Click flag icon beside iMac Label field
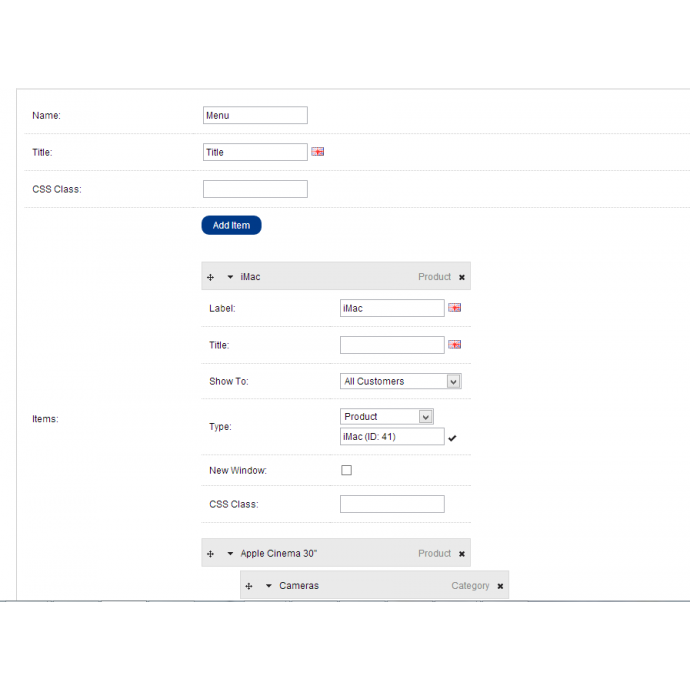This screenshot has width=690, height=690. click(x=455, y=308)
